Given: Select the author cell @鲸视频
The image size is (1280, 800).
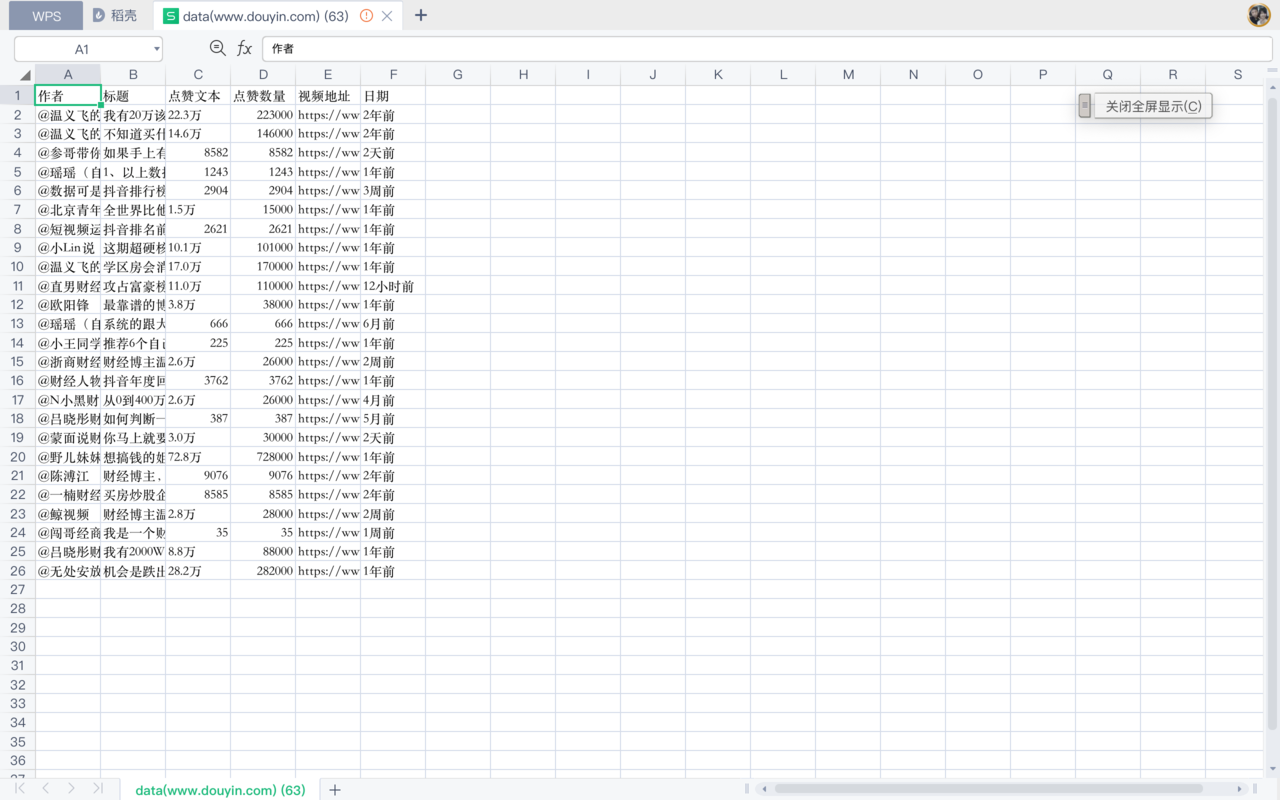Looking at the screenshot, I should coord(68,514).
